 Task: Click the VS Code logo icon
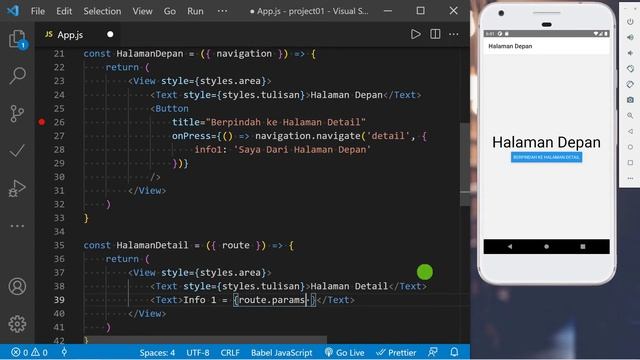13,11
